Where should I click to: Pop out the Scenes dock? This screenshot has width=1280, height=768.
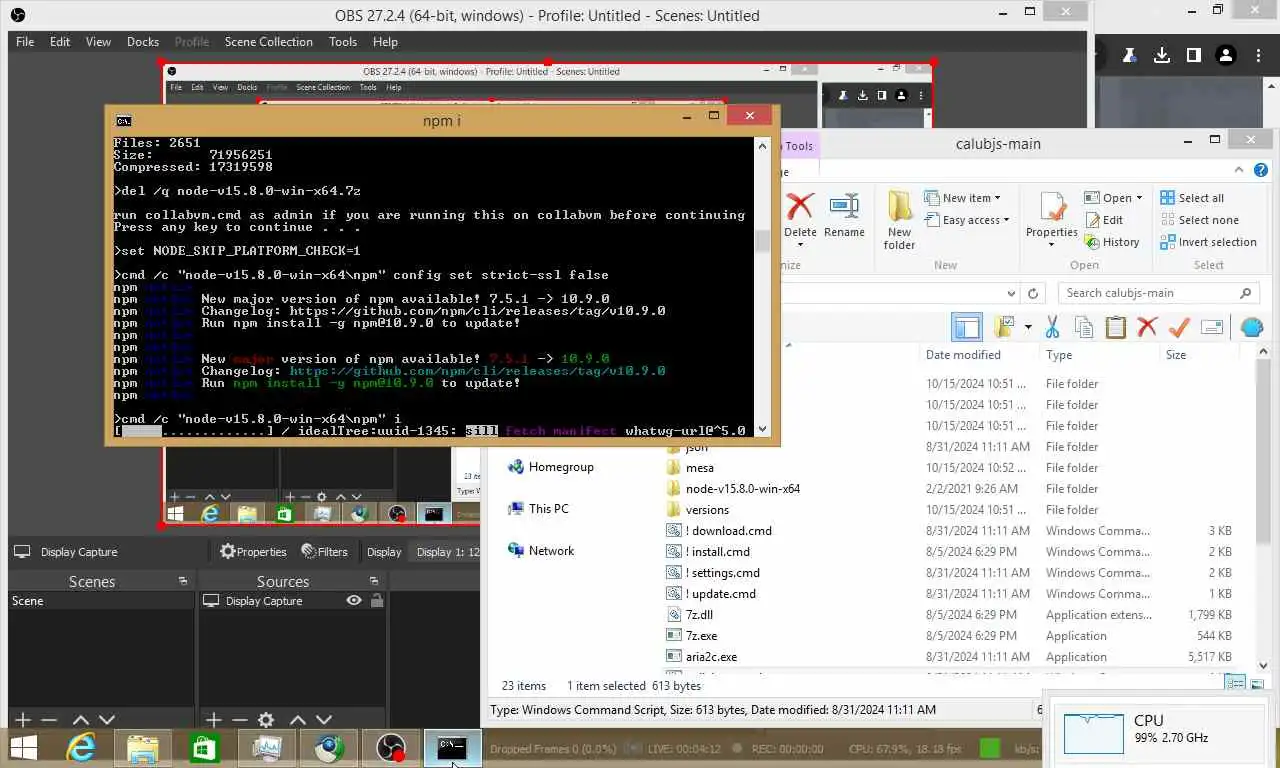(183, 581)
